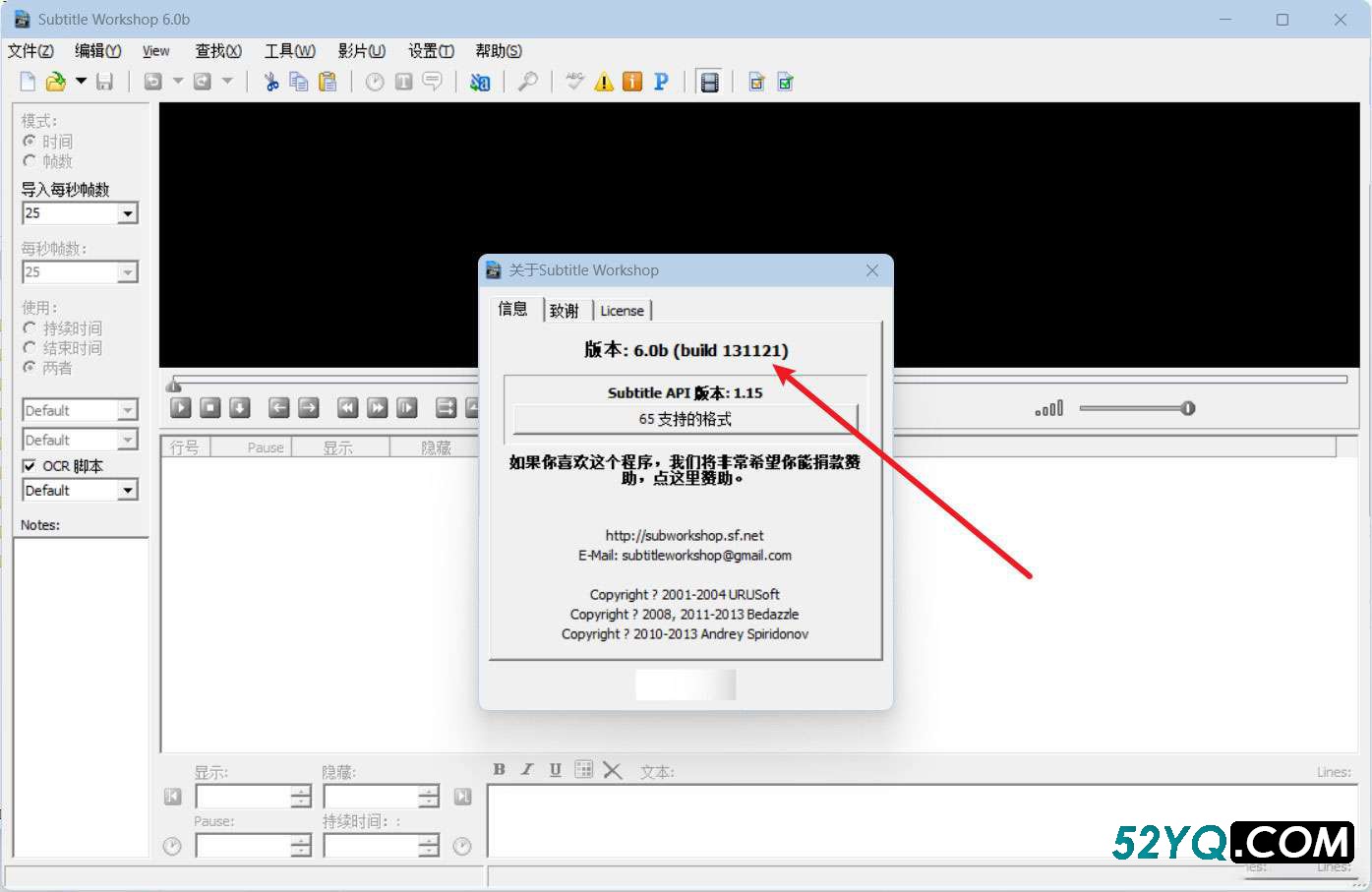
Task: Click the Undo toolbar icon
Action: click(x=153, y=82)
